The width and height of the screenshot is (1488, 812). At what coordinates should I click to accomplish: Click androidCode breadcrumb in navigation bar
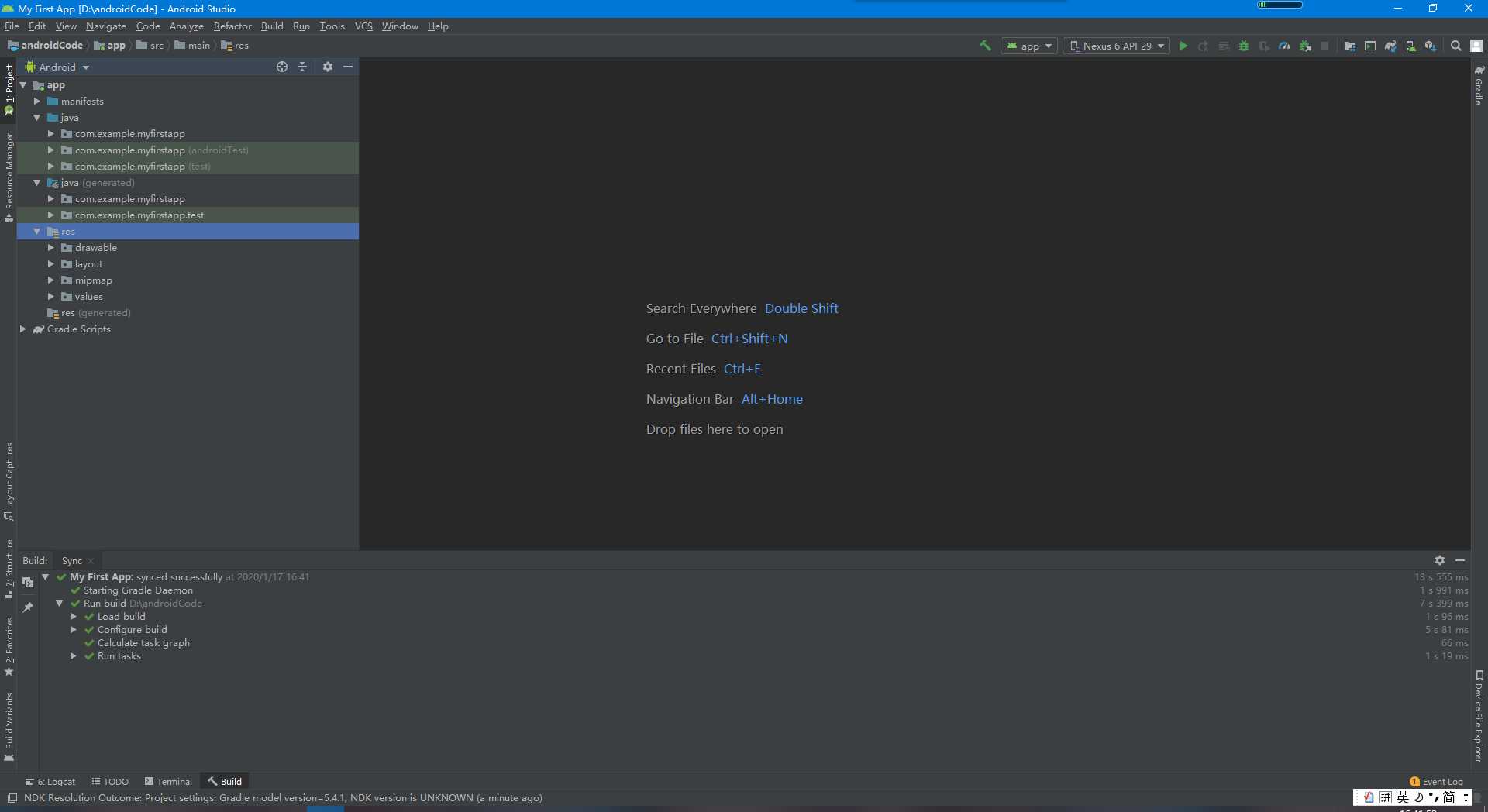pos(45,46)
